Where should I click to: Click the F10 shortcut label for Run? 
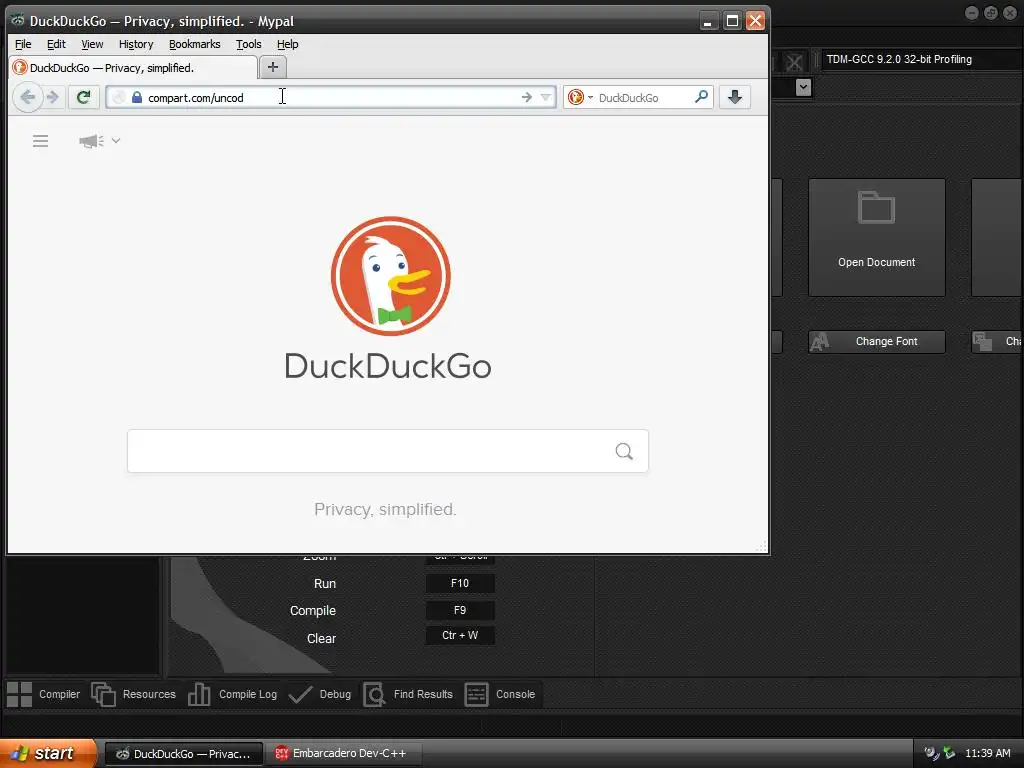coord(460,583)
